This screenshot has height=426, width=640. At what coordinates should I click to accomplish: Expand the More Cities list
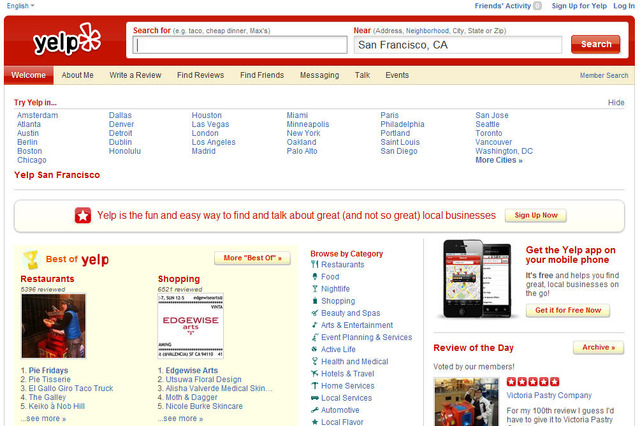(x=498, y=160)
